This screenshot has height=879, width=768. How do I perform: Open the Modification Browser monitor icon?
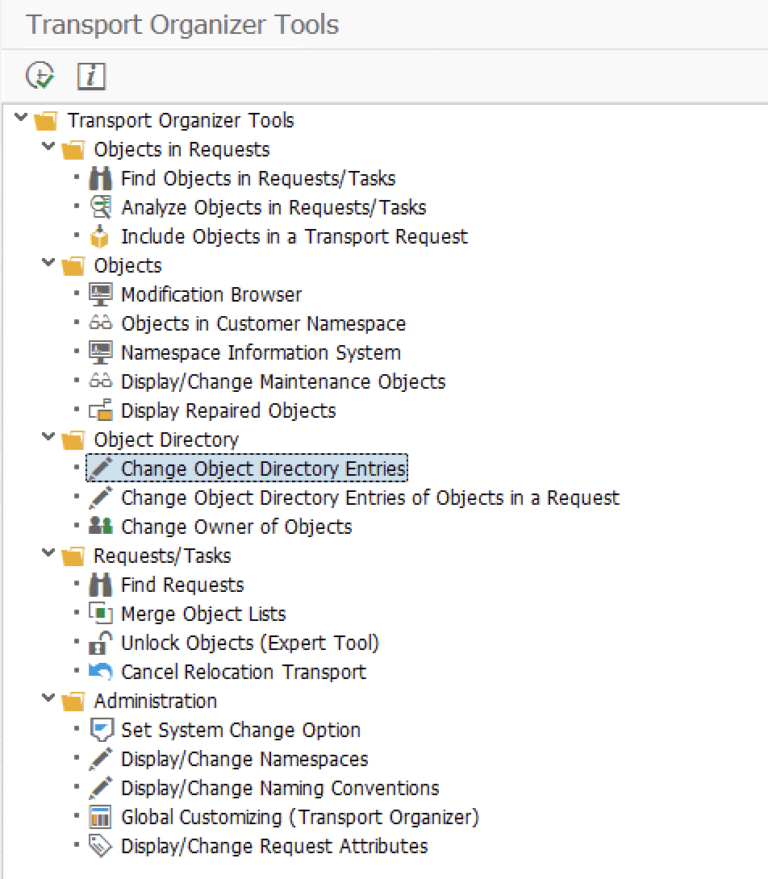104,294
